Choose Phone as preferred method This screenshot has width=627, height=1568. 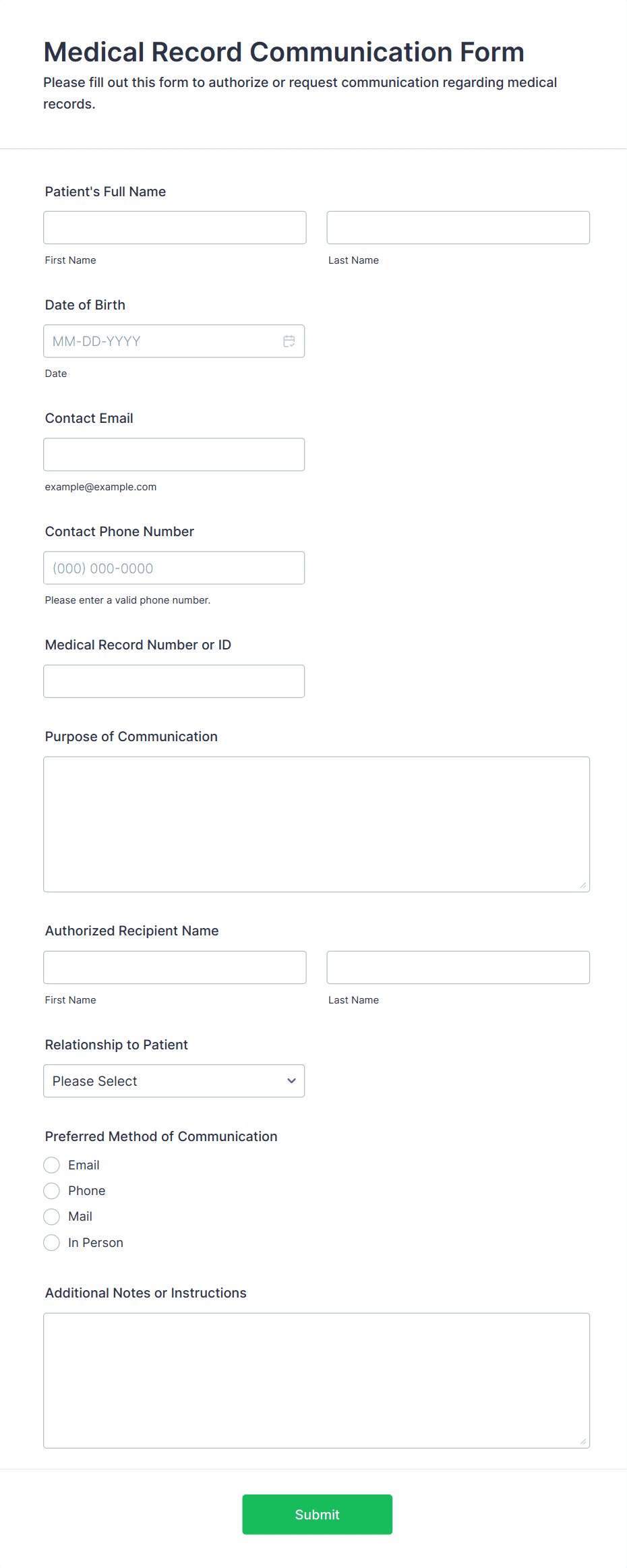click(x=51, y=1190)
